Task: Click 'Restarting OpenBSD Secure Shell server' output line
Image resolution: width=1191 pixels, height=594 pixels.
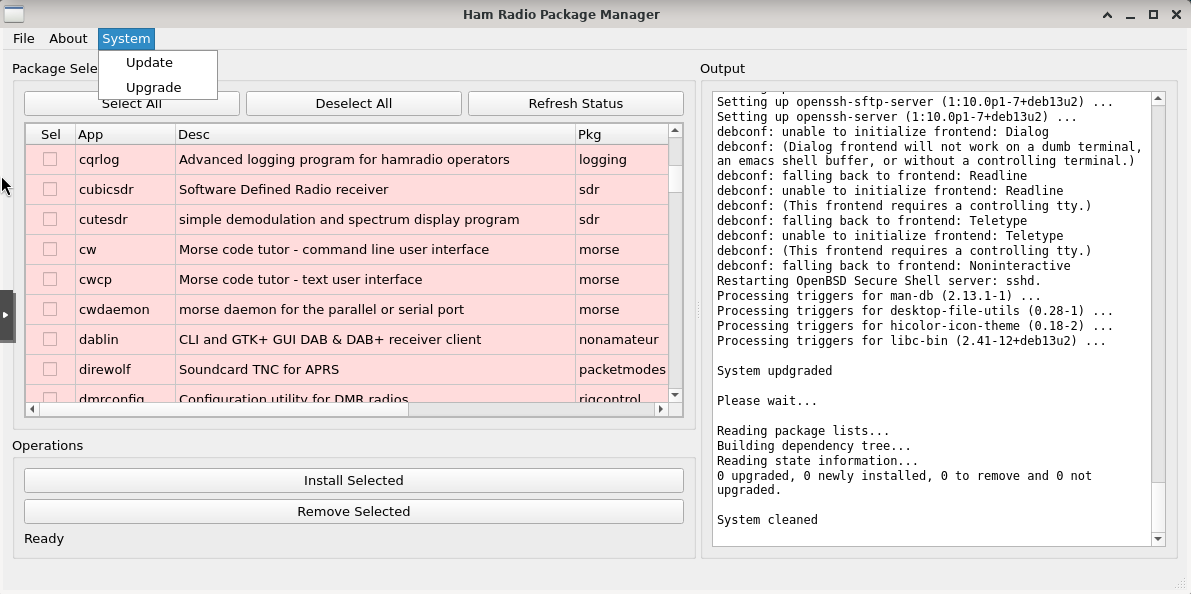Action: [x=879, y=281]
